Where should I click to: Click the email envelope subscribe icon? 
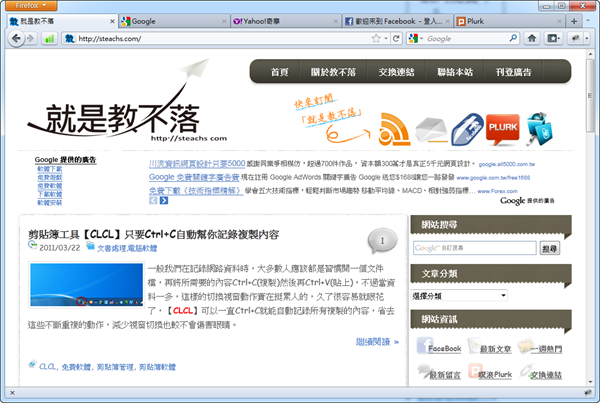pos(431,129)
